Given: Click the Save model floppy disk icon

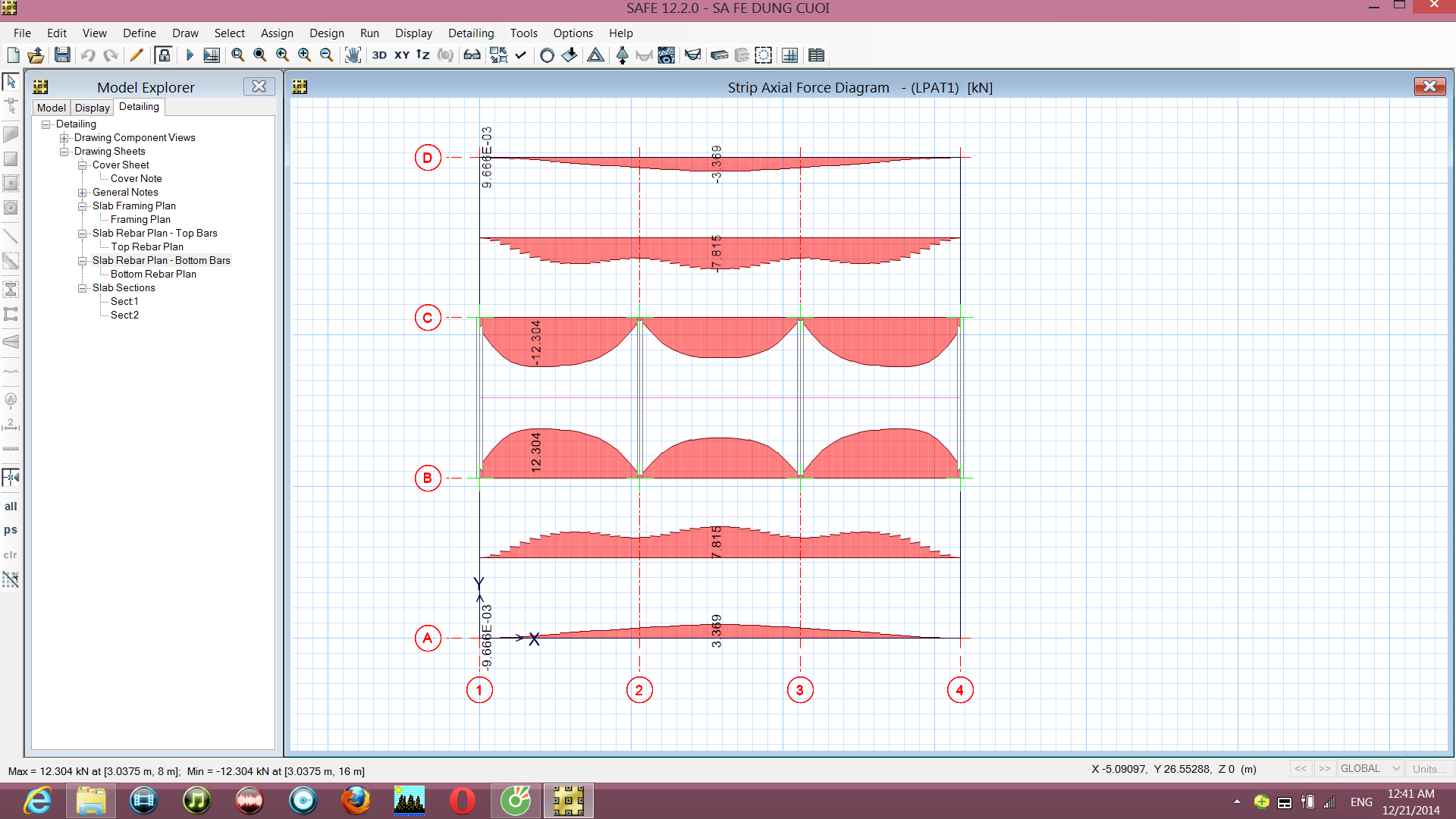Looking at the screenshot, I should 62,55.
